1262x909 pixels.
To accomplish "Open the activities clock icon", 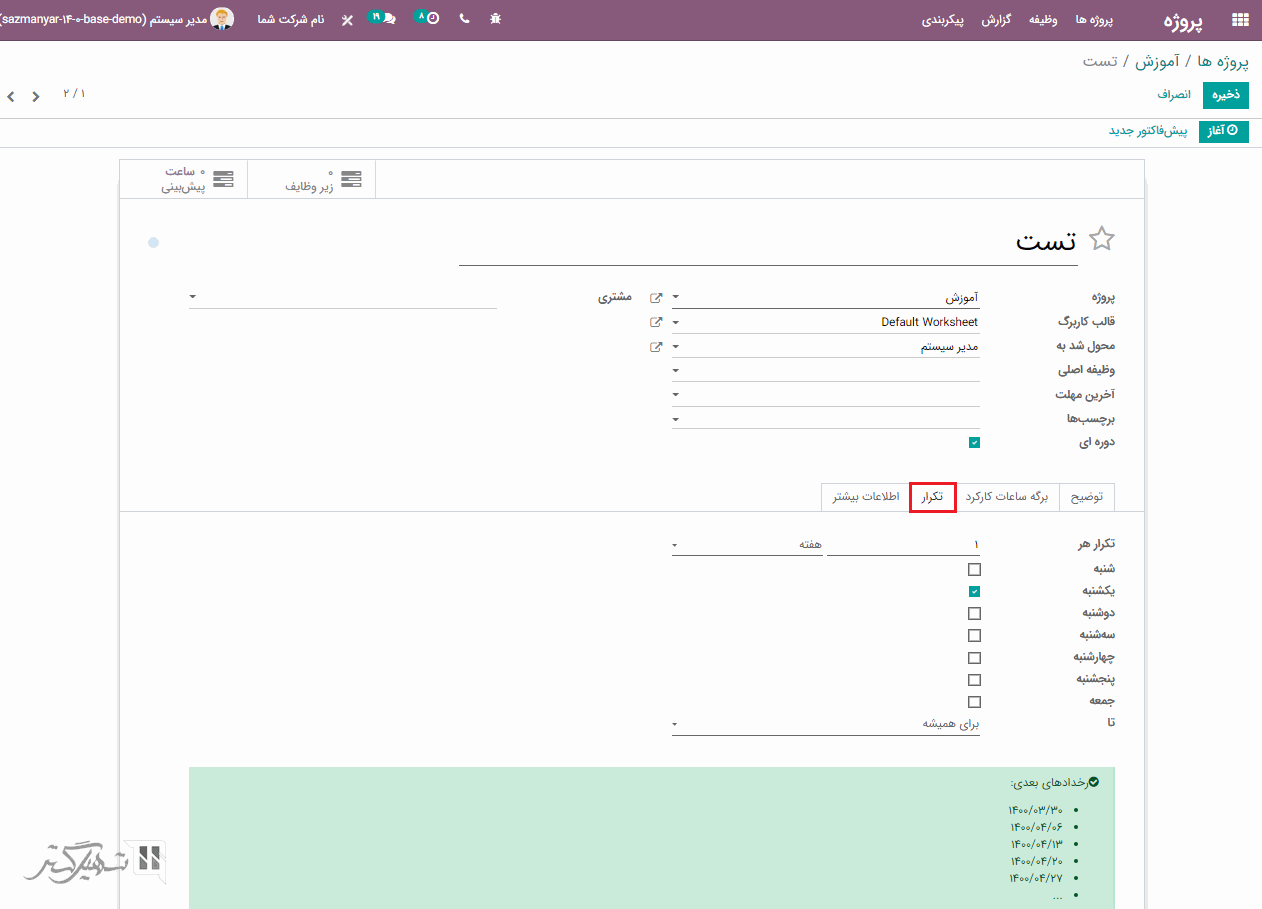I will [428, 18].
